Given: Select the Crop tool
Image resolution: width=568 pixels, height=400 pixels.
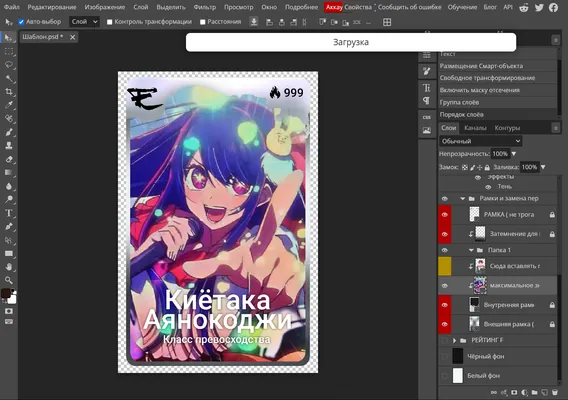Looking at the screenshot, I should tap(9, 92).
